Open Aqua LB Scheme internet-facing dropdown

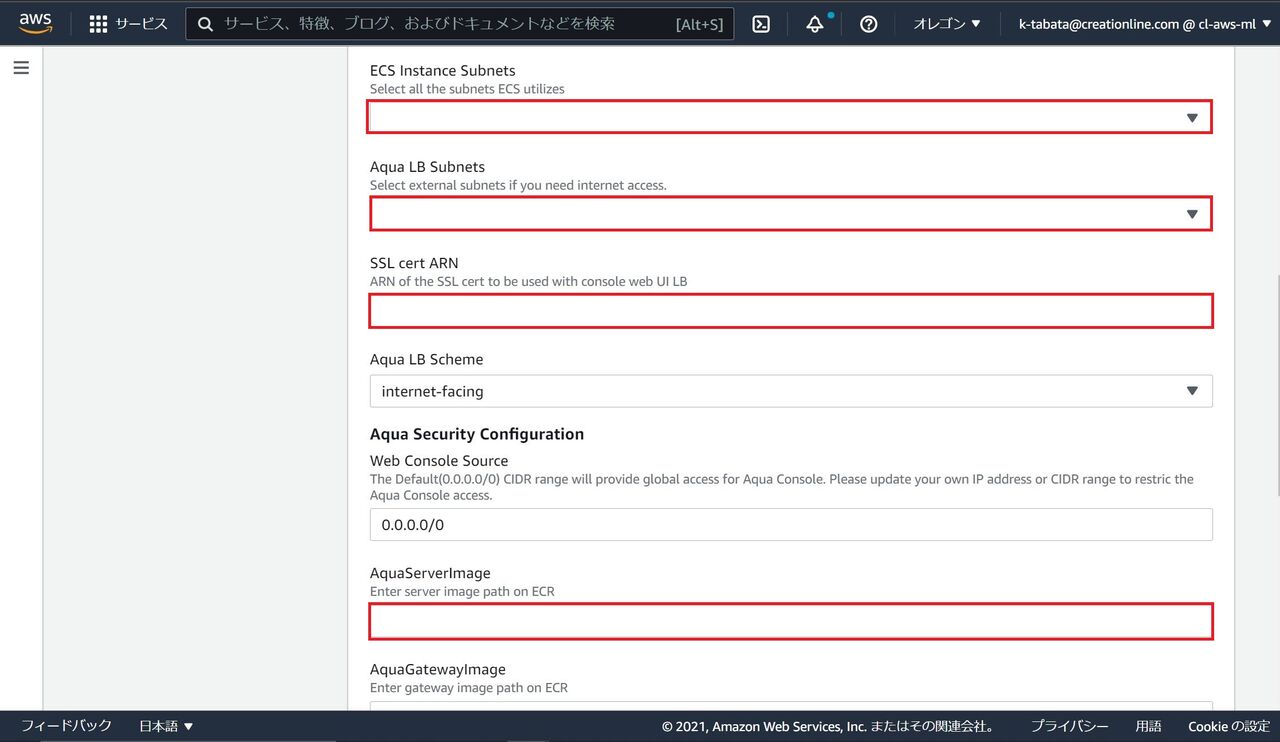click(790, 391)
